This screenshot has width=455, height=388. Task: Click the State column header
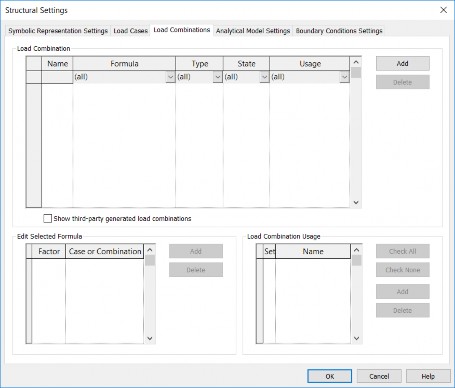click(x=246, y=64)
